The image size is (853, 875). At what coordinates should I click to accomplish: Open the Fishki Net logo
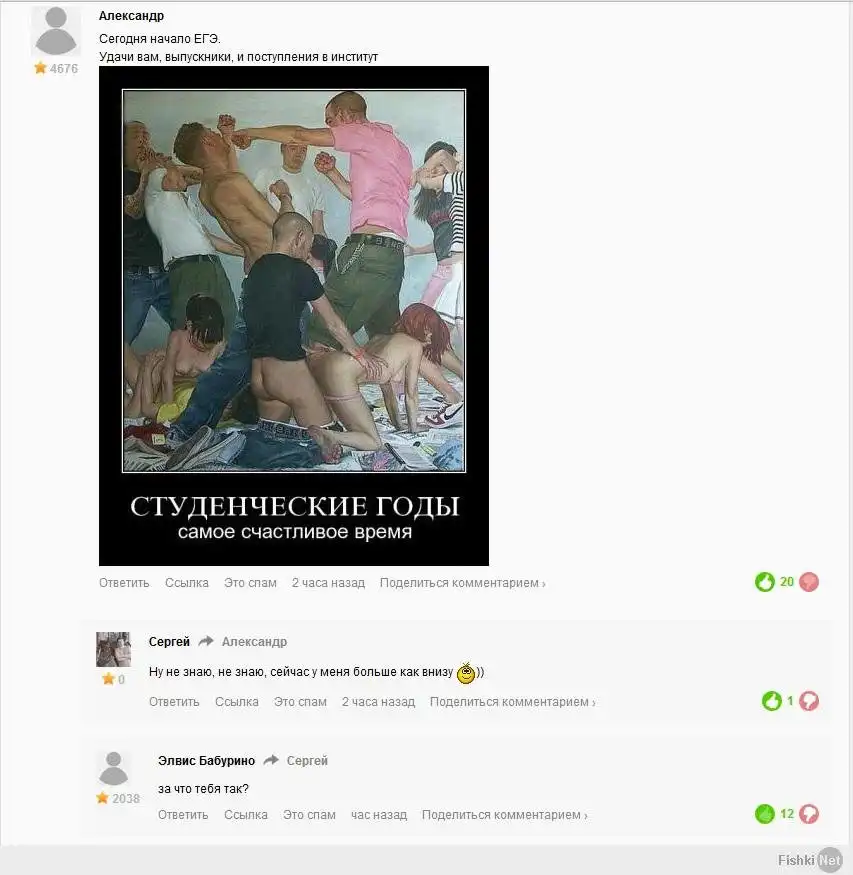point(809,860)
